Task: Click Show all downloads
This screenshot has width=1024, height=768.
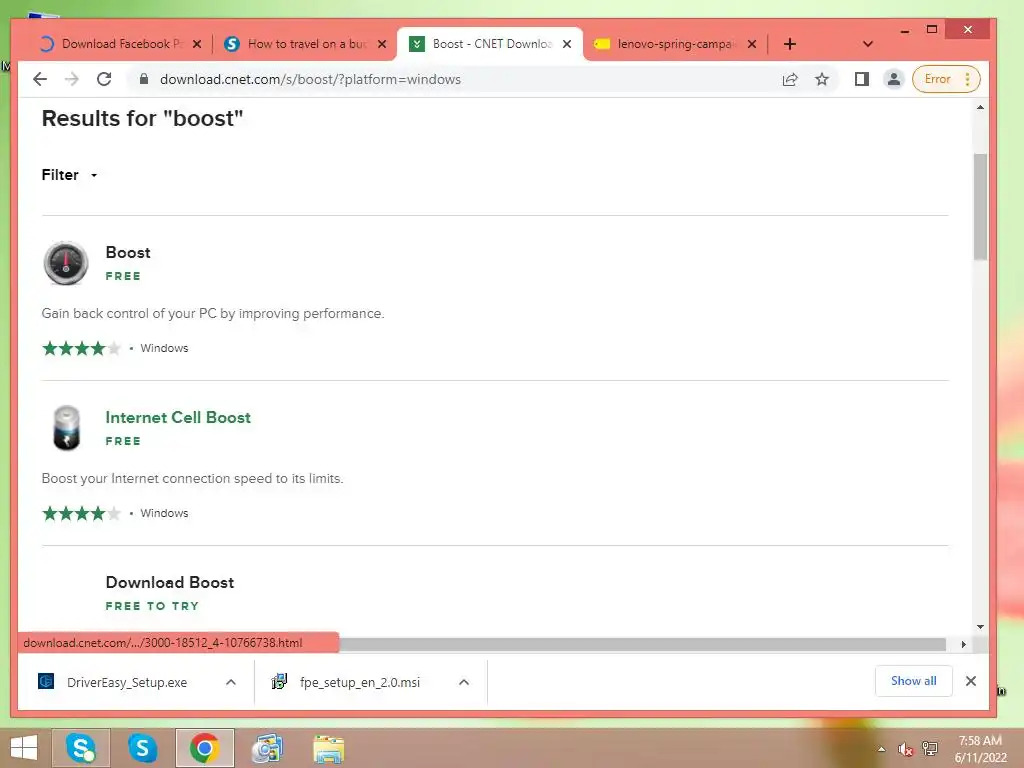Action: coord(914,680)
